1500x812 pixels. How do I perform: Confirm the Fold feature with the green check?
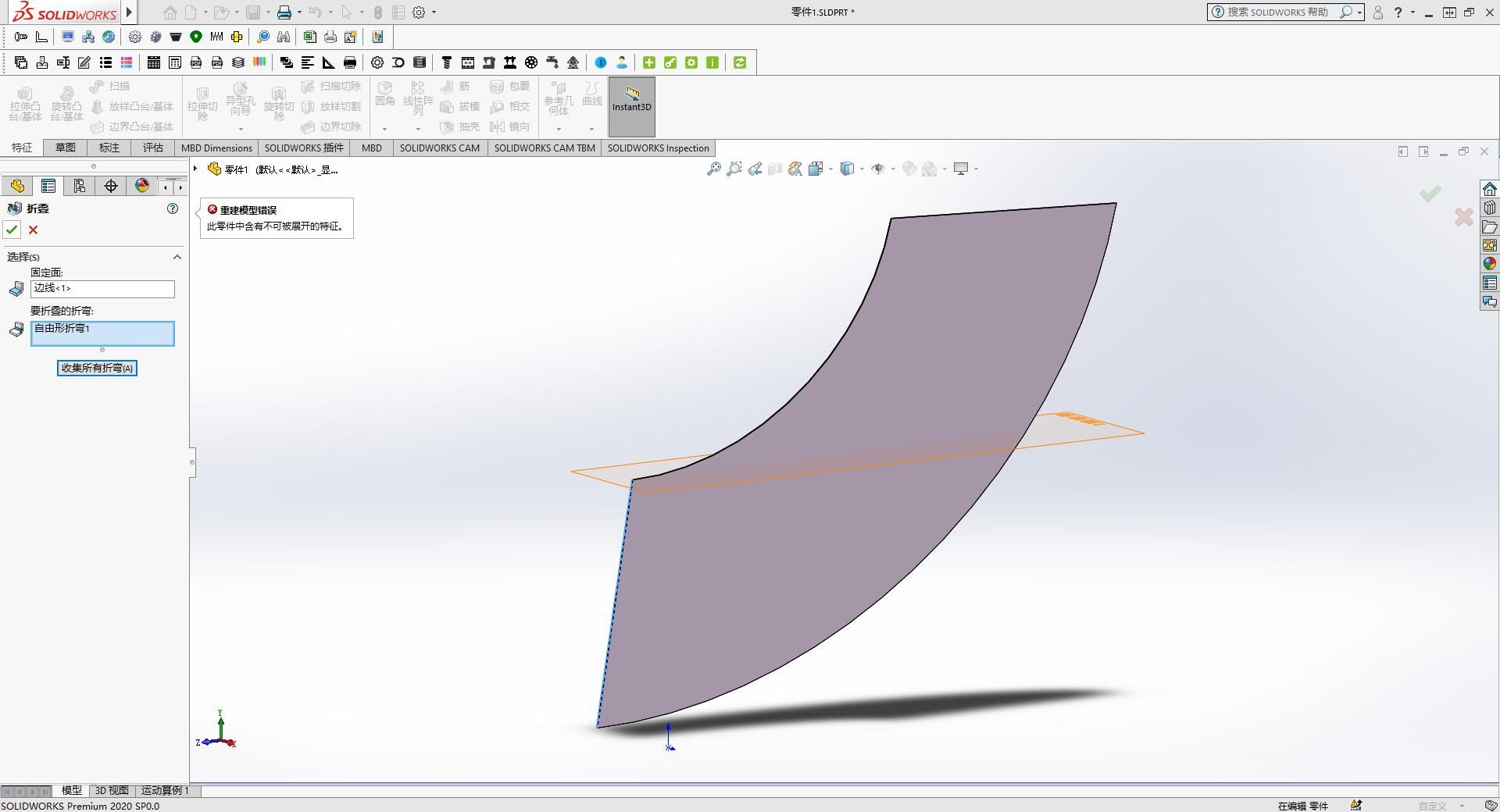[x=11, y=230]
